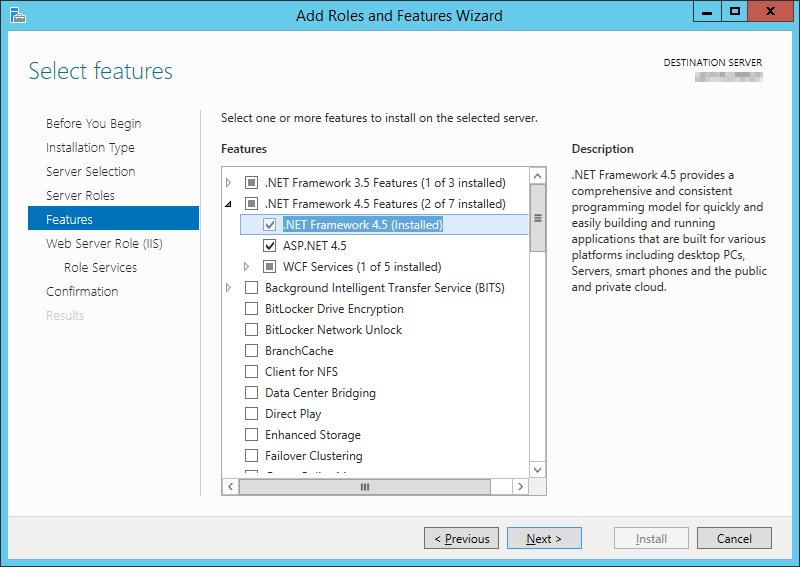
Task: Click the horizontal scrollbar left arrow
Action: coord(230,486)
